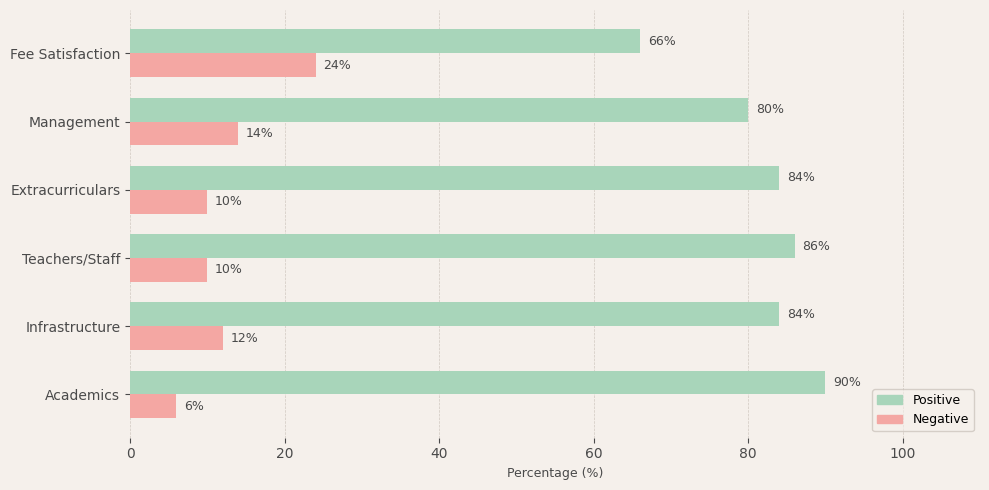Viewport: 989px width, 490px height.
Task: Click the Percentage (%) axis title
Action: point(555,473)
